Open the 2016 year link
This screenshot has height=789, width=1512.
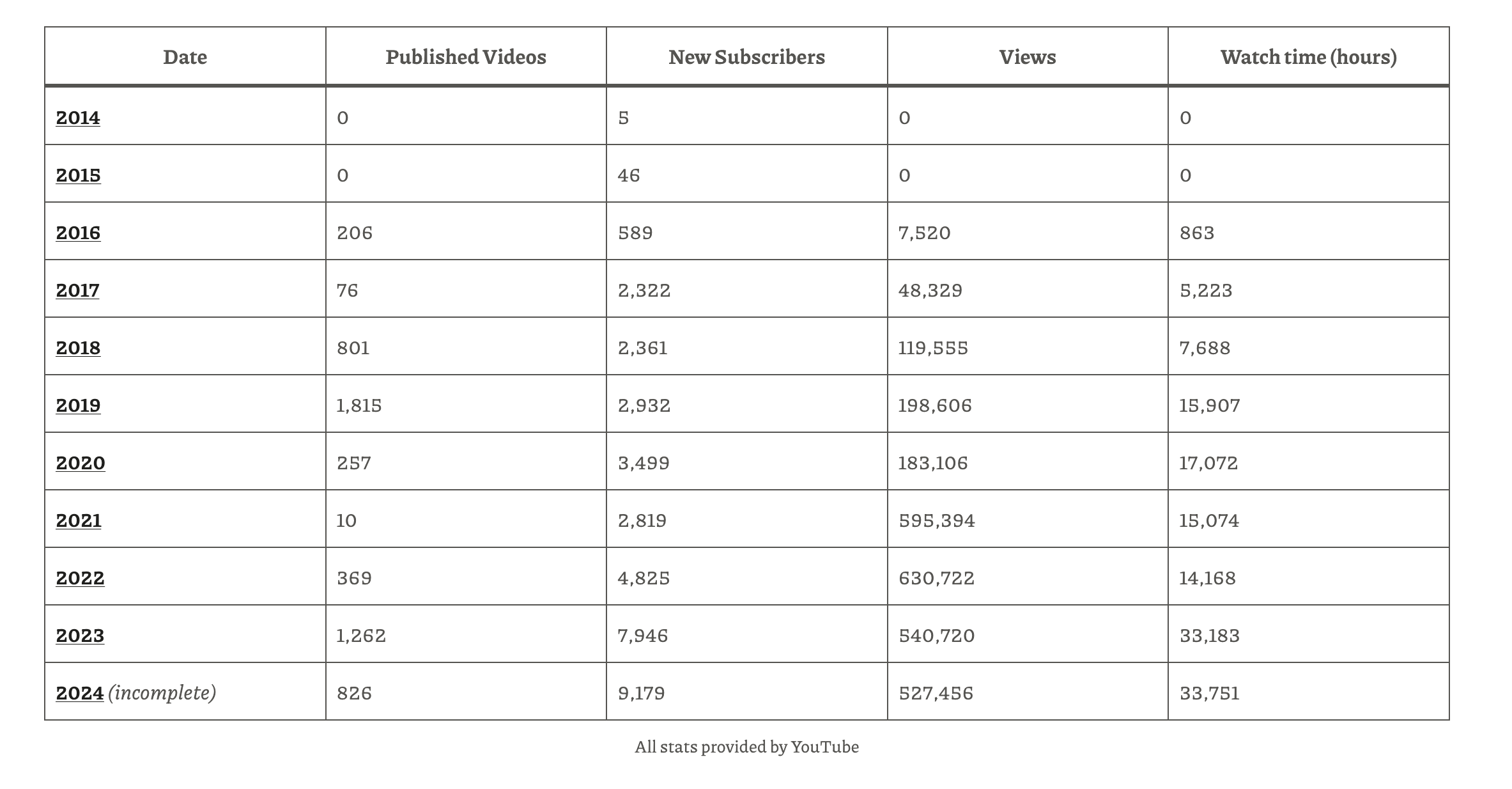78,233
